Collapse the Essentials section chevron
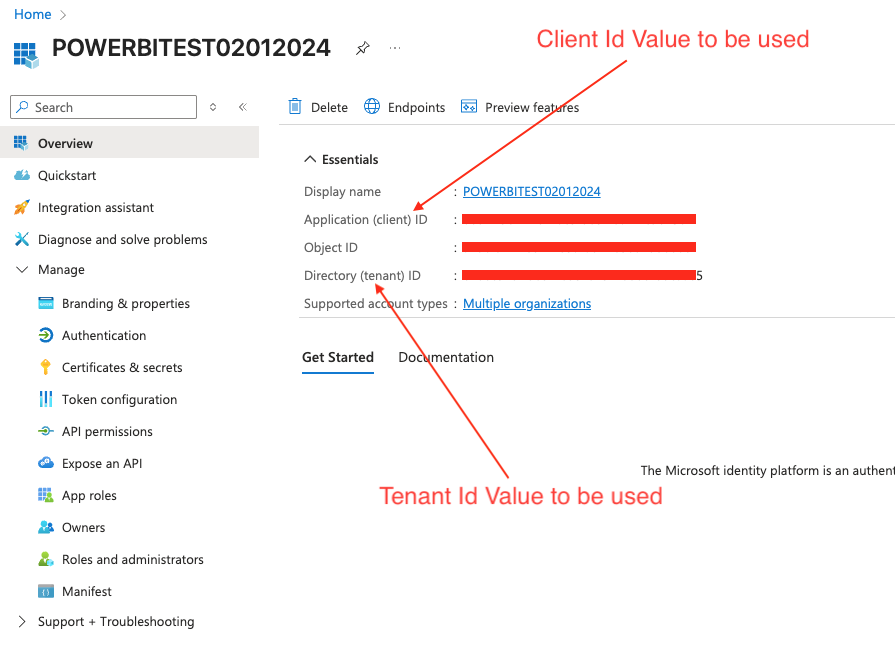This screenshot has height=651, width=895. tap(310, 159)
